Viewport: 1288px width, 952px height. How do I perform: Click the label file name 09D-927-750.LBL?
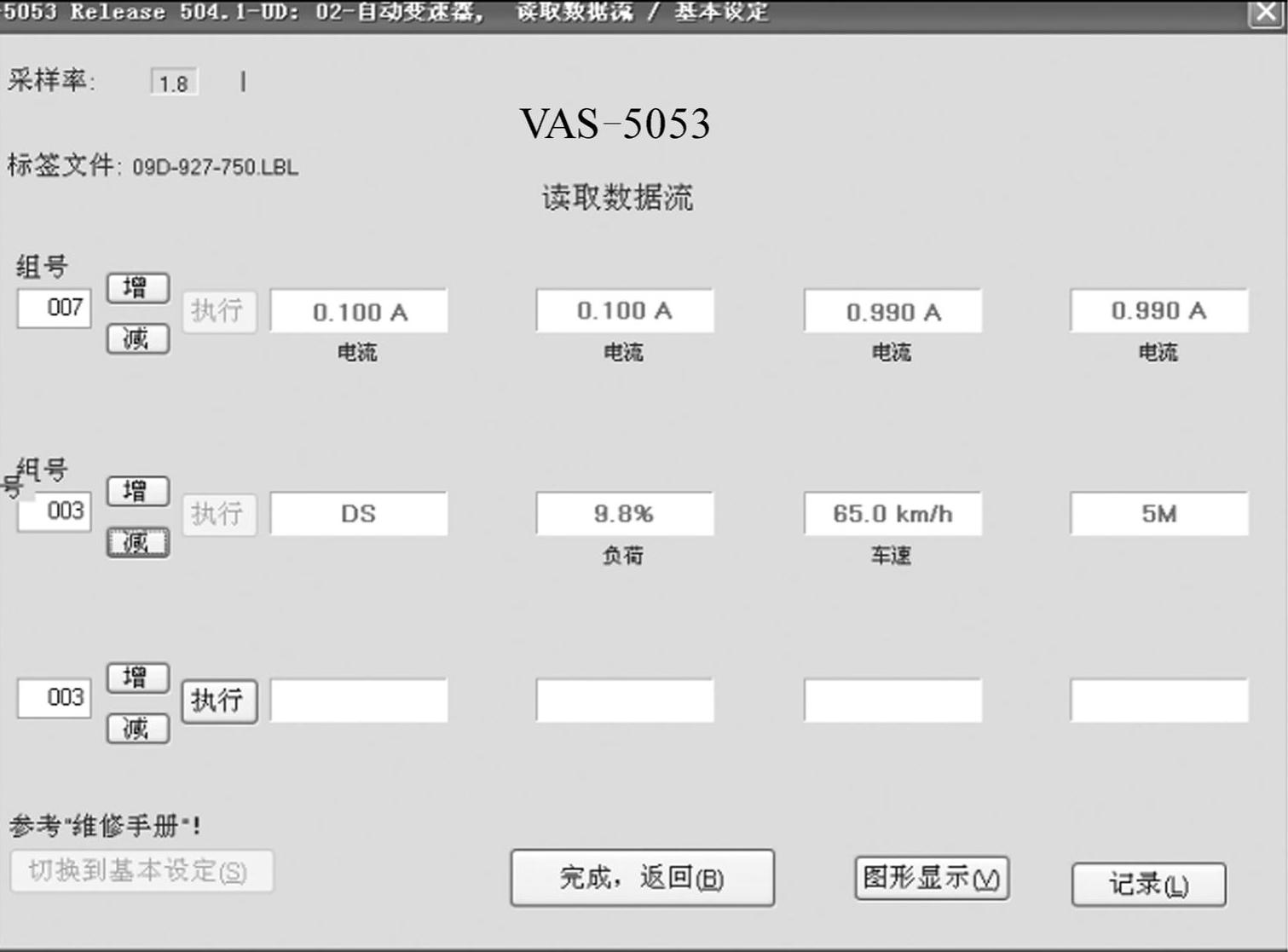click(216, 167)
